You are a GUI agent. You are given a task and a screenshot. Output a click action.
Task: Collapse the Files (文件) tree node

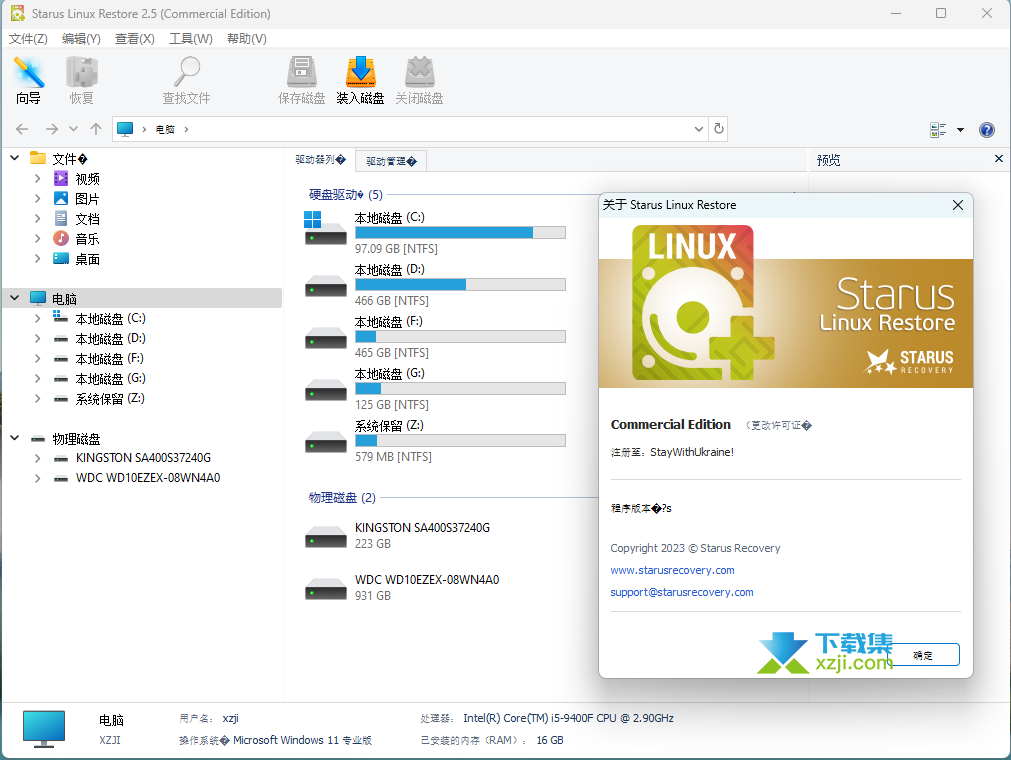coord(15,158)
